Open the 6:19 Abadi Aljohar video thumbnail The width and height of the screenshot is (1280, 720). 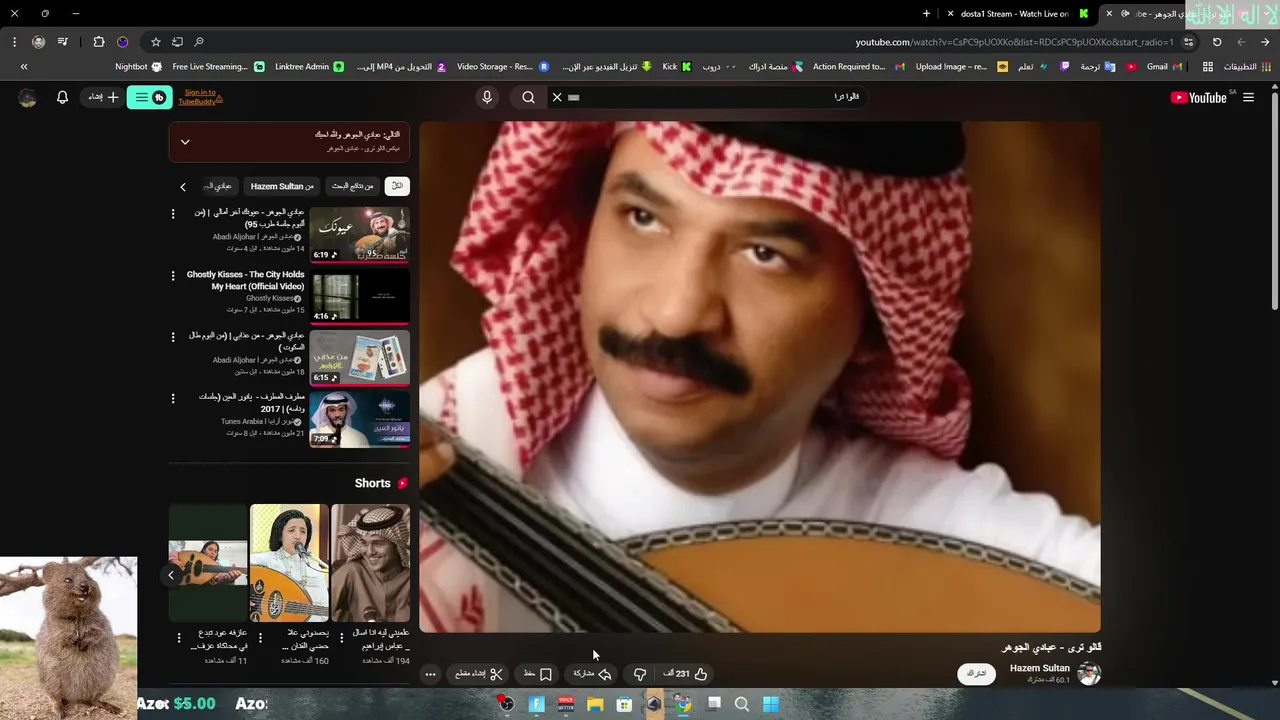[359, 235]
